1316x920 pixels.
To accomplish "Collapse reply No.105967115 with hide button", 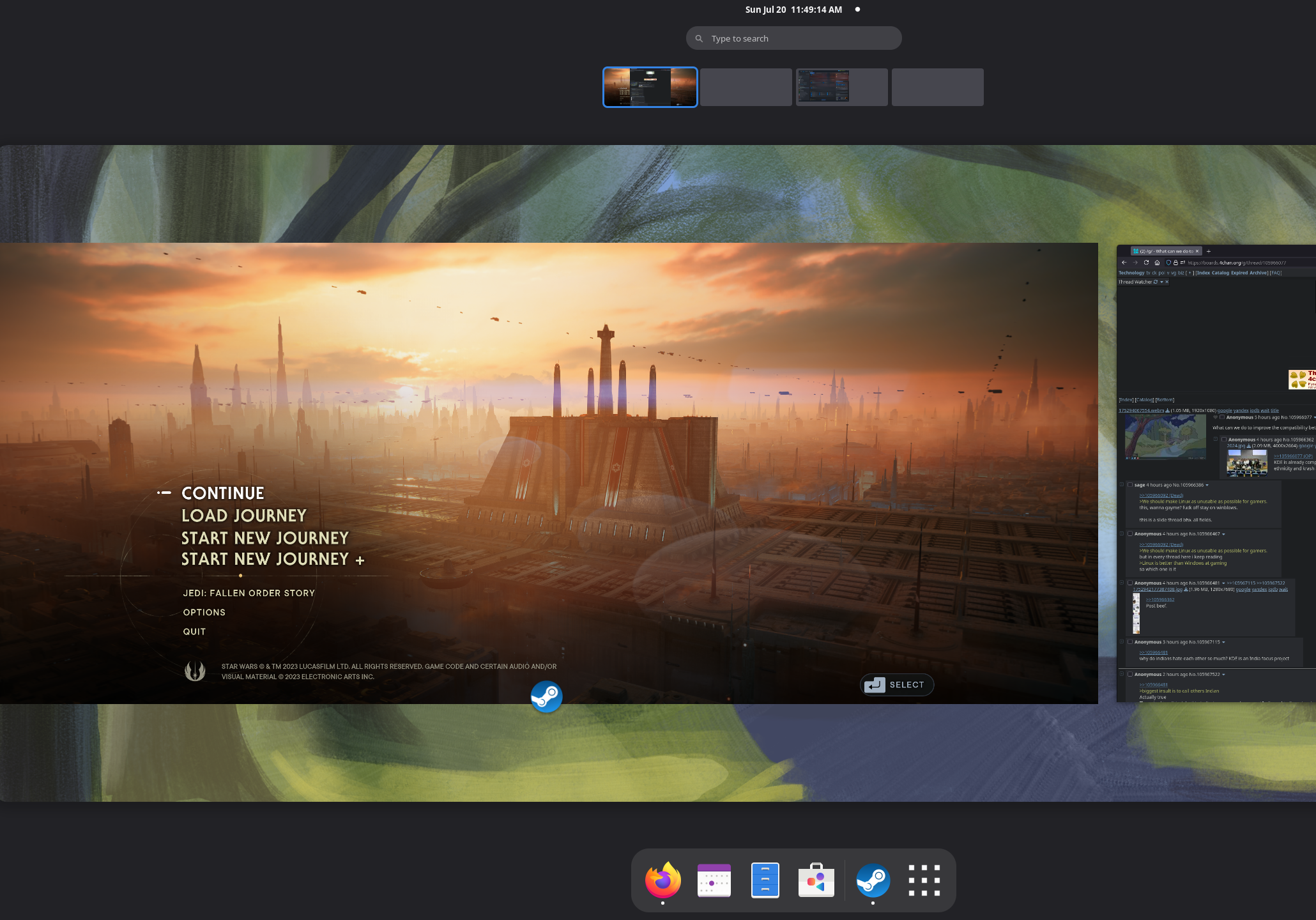I will coord(1122,641).
